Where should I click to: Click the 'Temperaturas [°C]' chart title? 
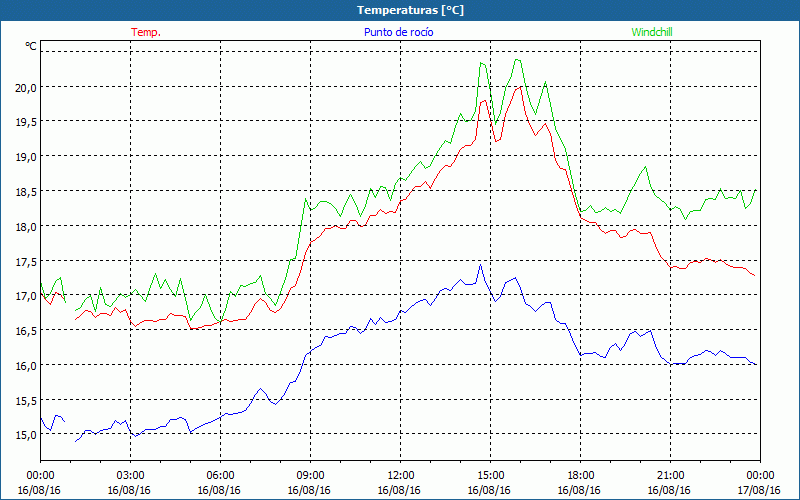(x=410, y=10)
